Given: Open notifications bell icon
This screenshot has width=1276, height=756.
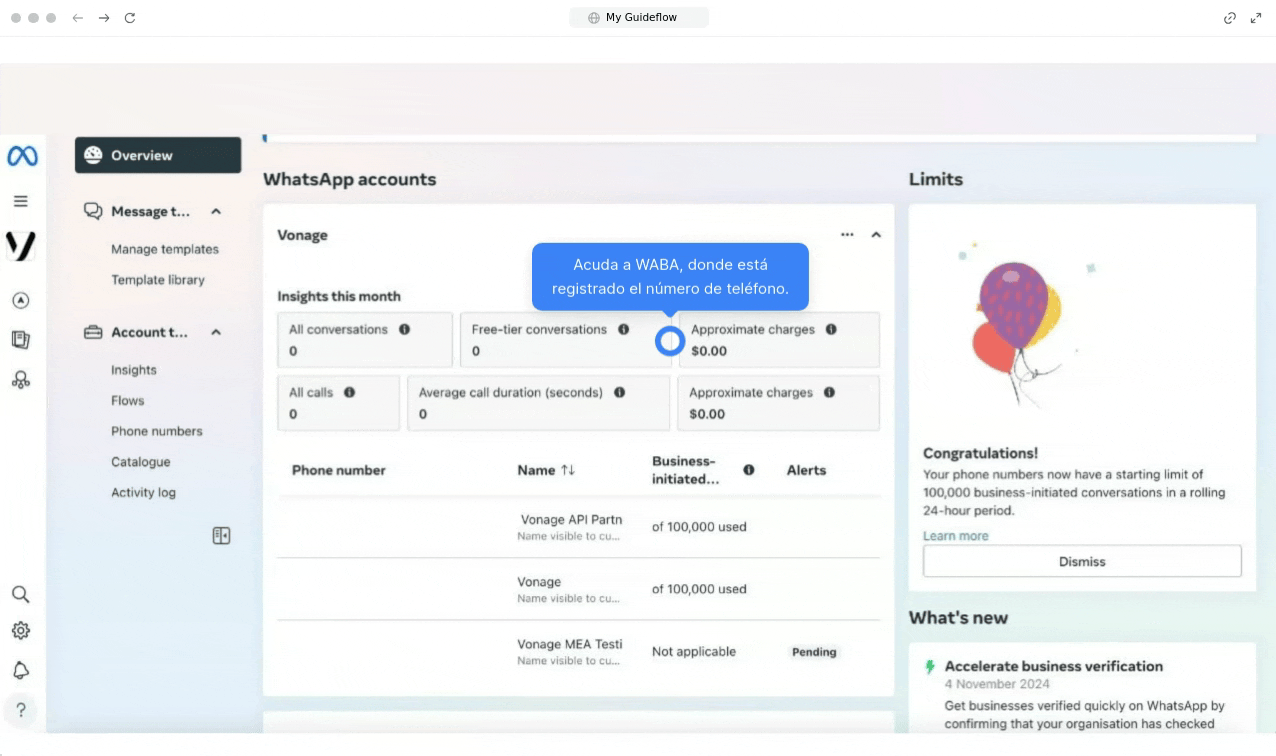Looking at the screenshot, I should [x=20, y=670].
